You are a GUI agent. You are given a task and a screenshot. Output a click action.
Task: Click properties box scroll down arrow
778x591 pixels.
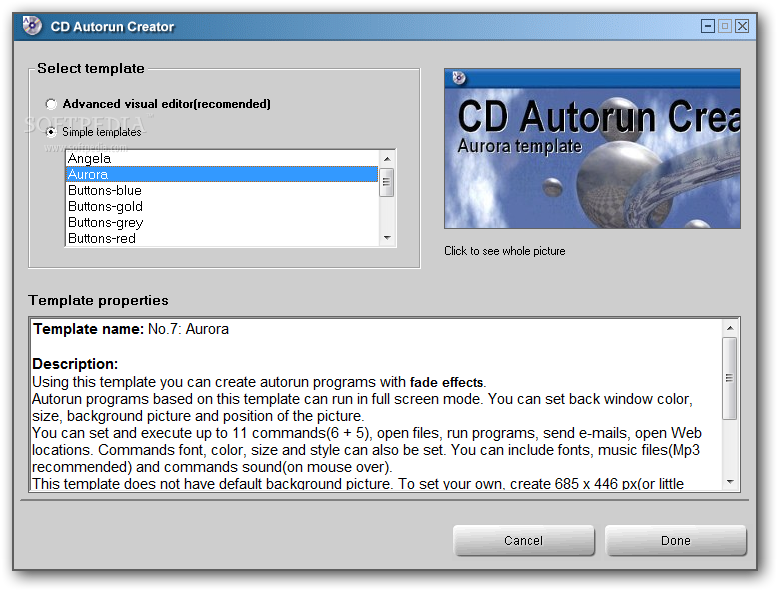730,482
